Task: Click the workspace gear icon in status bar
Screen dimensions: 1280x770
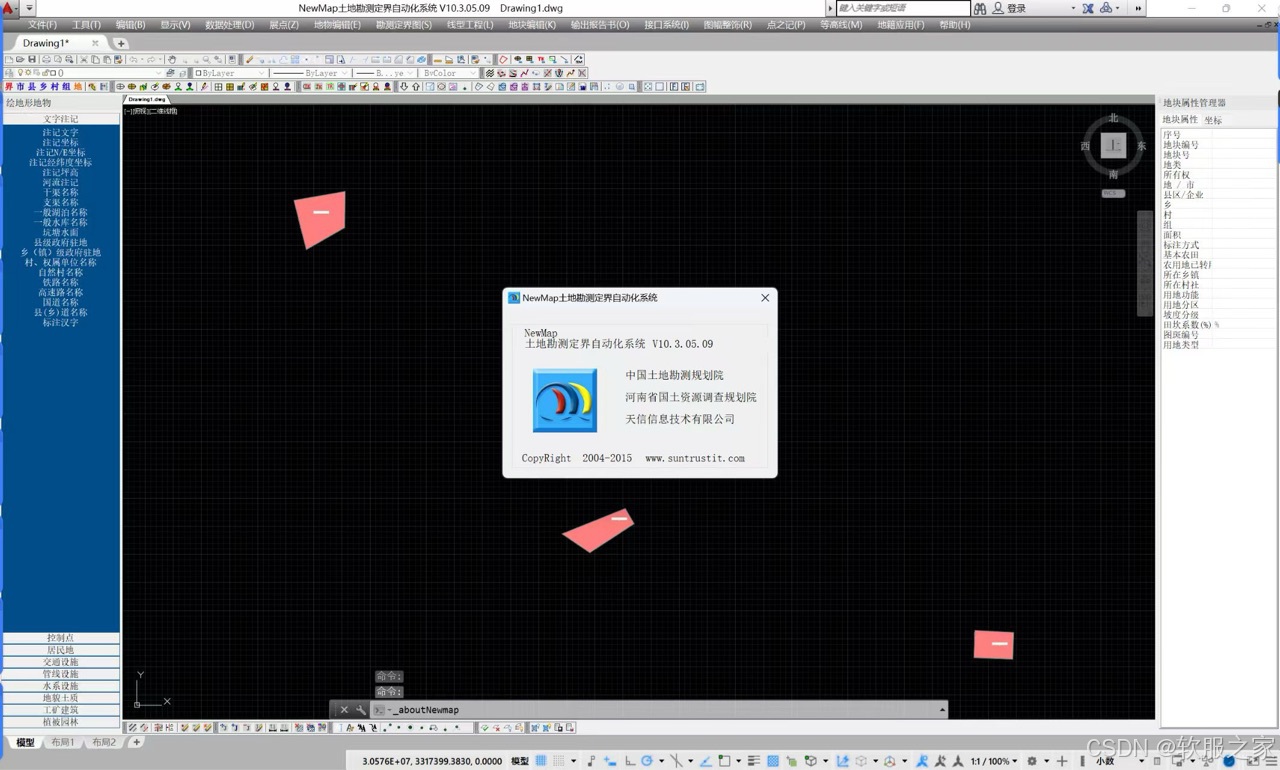Action: click(x=1032, y=761)
